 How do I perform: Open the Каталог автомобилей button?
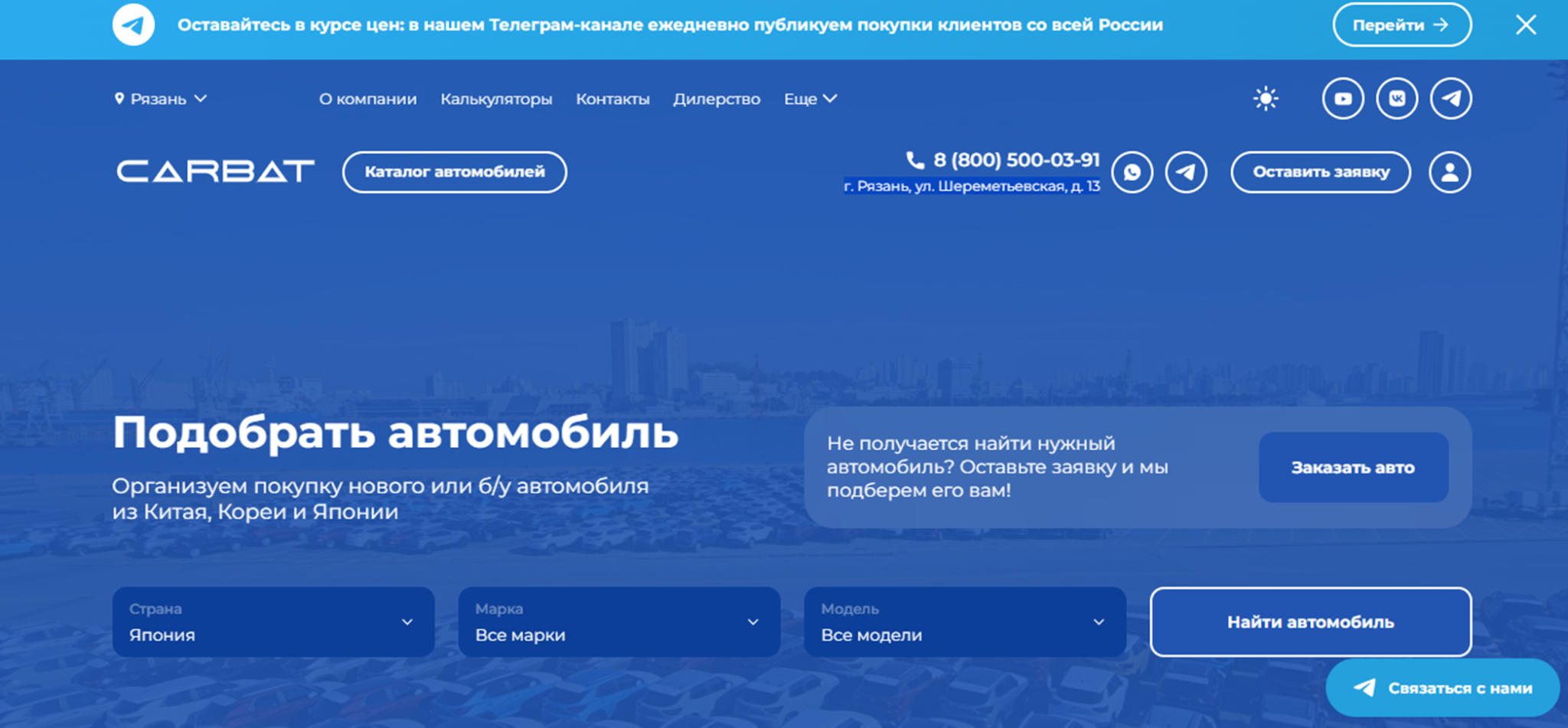point(455,172)
